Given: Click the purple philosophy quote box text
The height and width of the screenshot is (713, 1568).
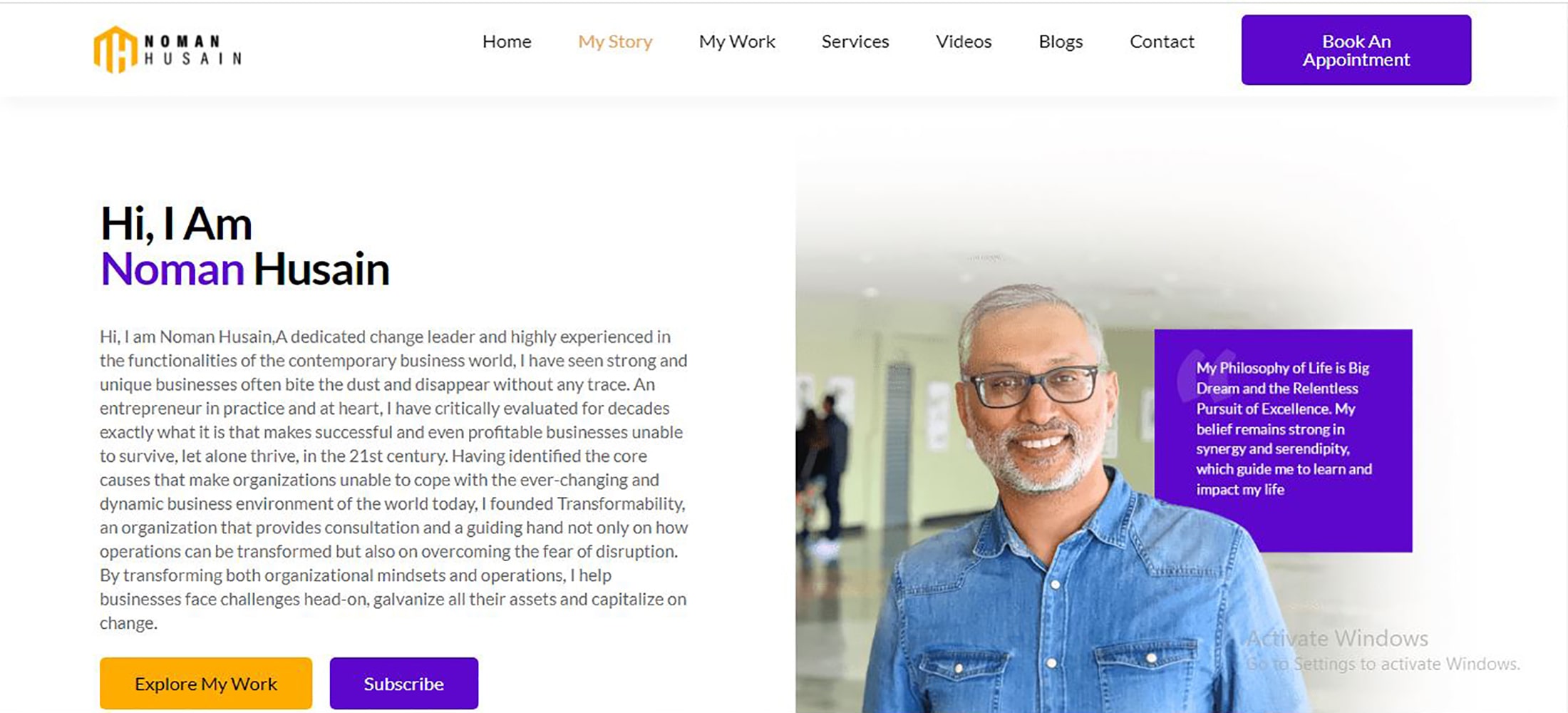Looking at the screenshot, I should [1283, 429].
